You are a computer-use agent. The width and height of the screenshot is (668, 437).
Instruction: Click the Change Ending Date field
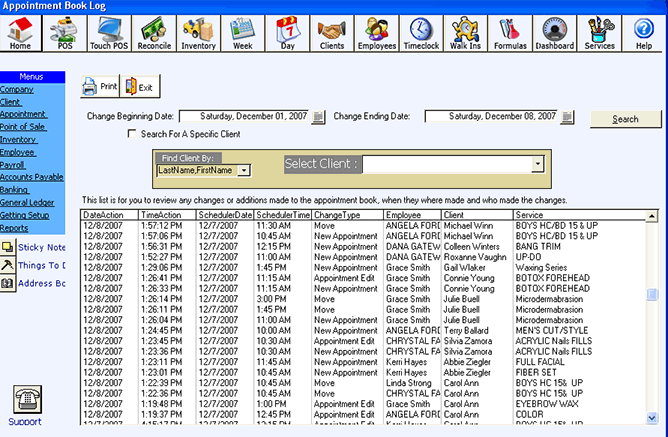pyautogui.click(x=492, y=116)
